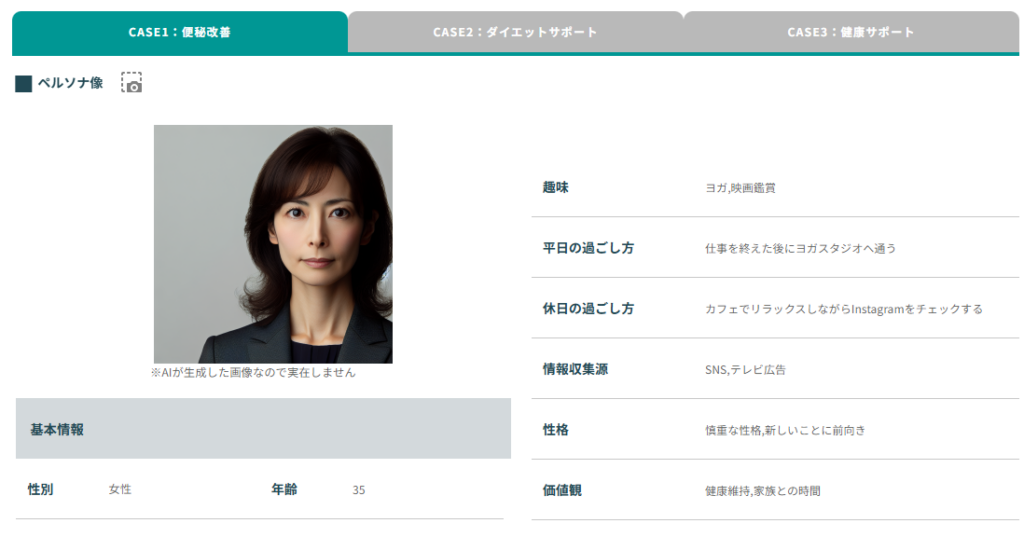Click the 価値観 row label

(562, 490)
